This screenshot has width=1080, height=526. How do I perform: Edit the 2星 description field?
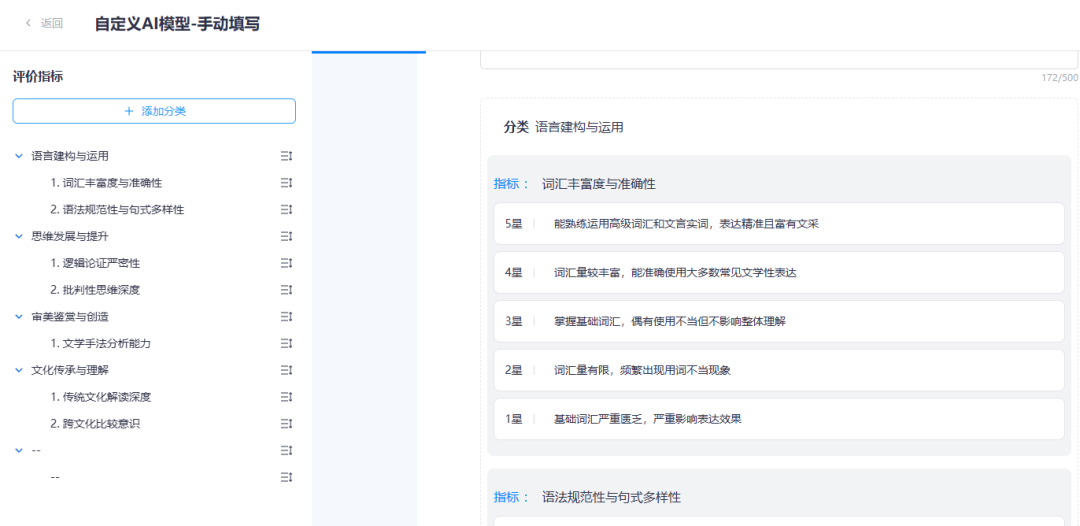click(779, 370)
